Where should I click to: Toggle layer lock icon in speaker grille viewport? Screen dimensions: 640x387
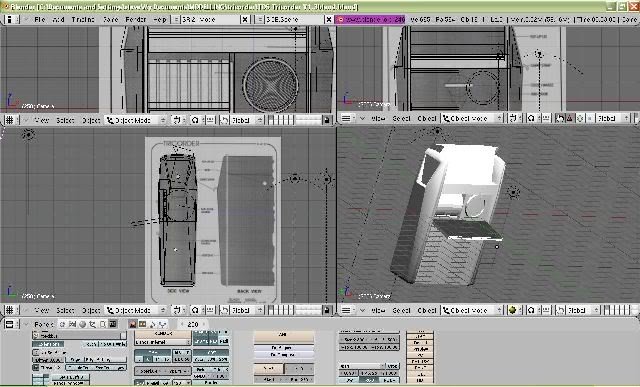(x=327, y=120)
